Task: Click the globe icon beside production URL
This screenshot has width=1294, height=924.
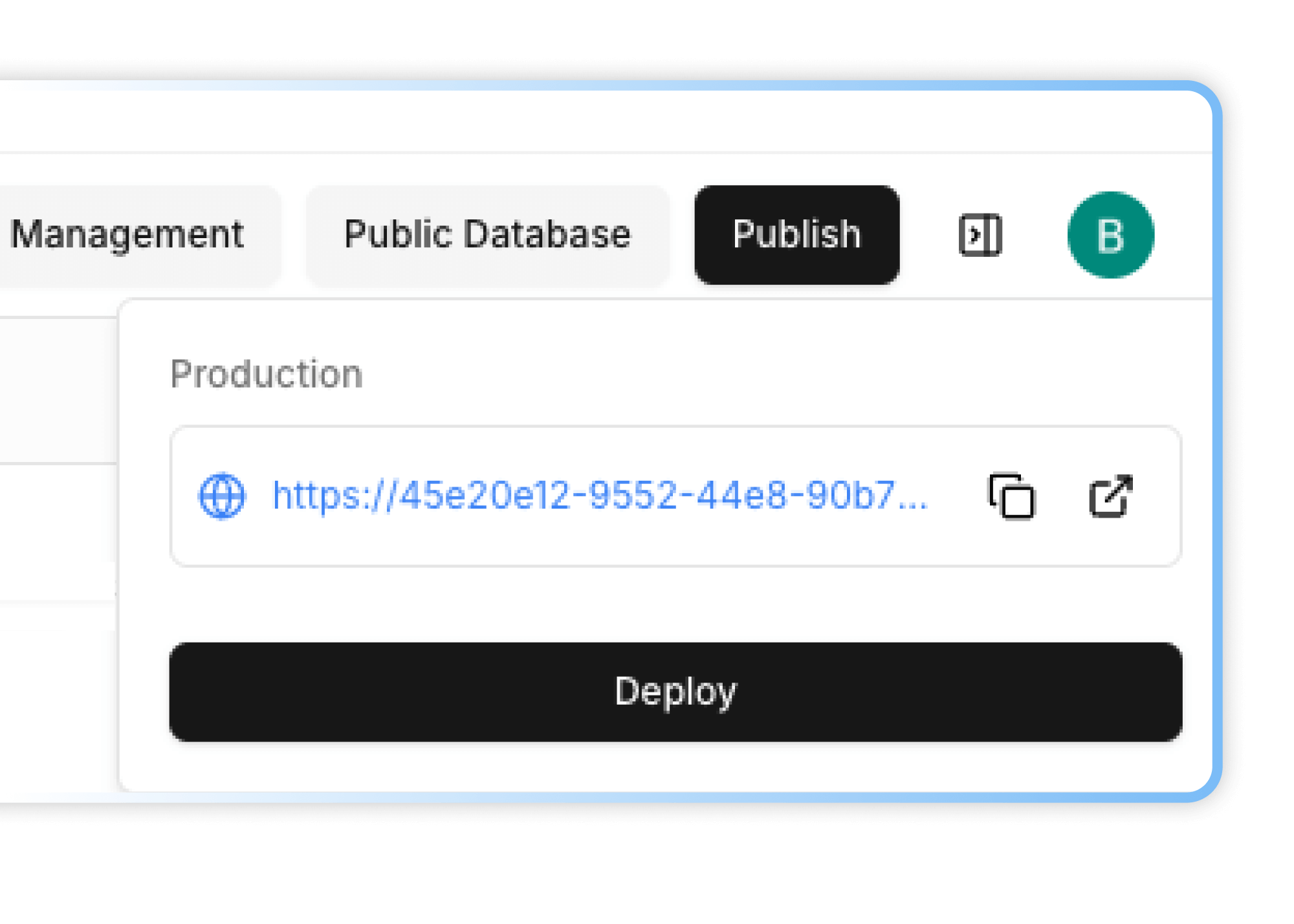Action: [222, 496]
